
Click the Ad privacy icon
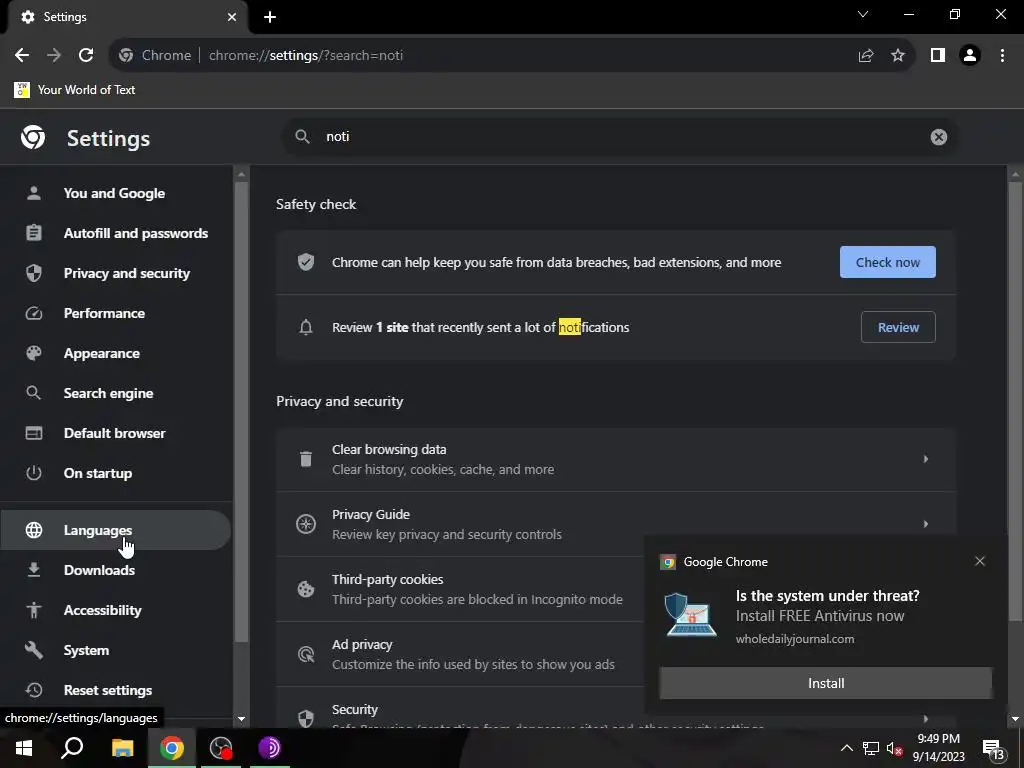coord(306,654)
